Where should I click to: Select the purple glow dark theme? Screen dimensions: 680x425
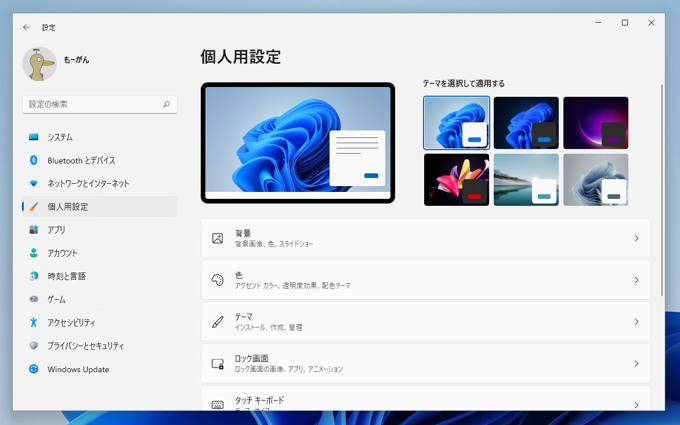coord(595,123)
